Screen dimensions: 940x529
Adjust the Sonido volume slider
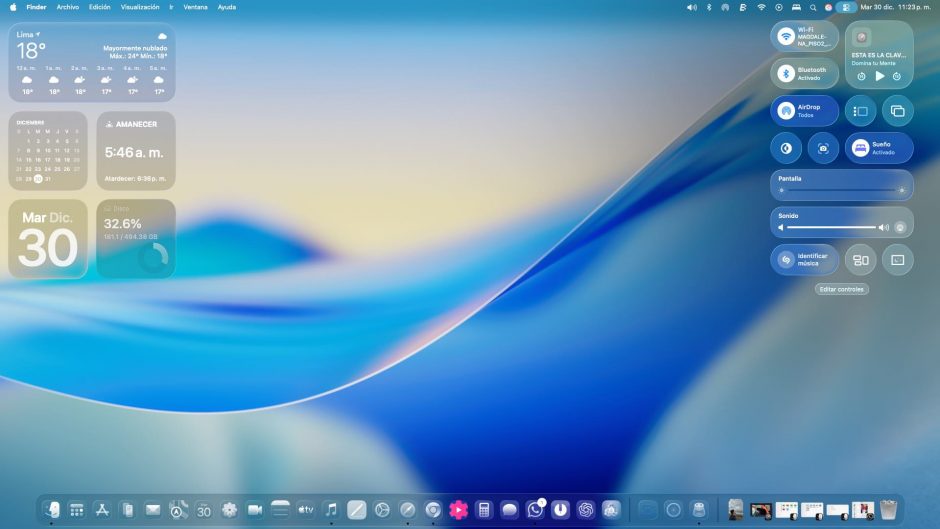click(832, 228)
